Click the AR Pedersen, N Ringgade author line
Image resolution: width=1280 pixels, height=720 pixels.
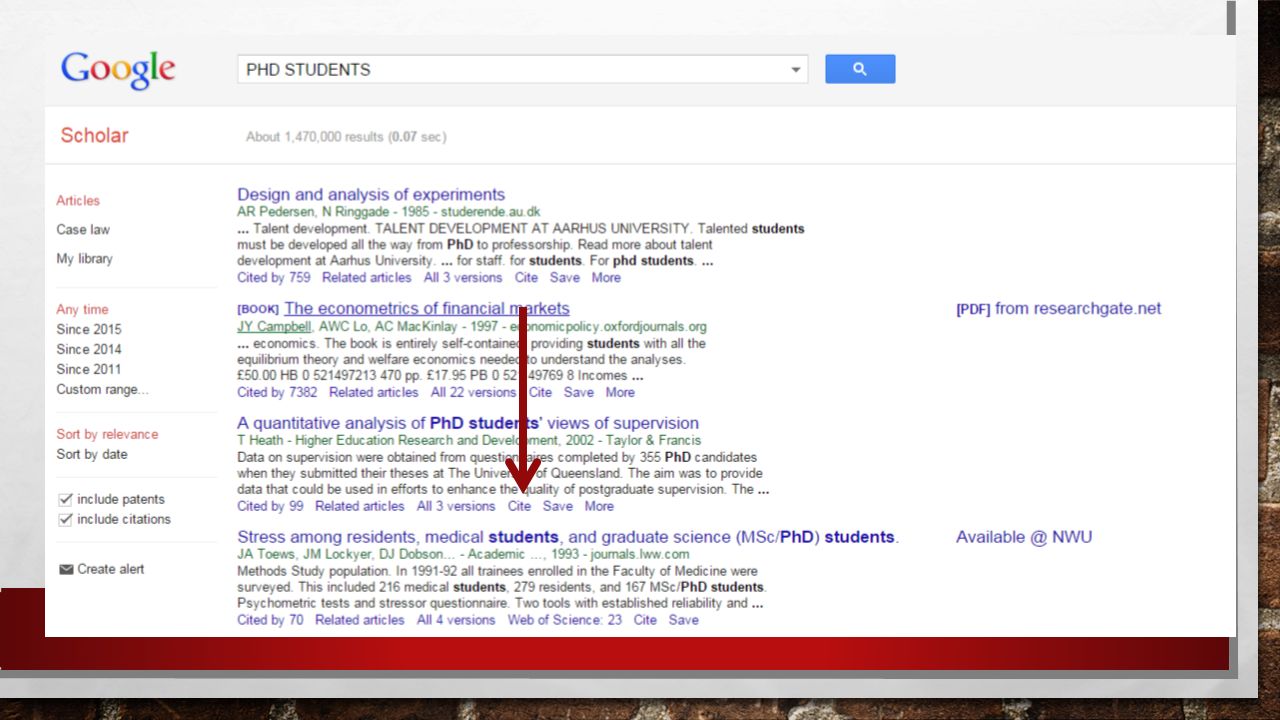point(389,212)
